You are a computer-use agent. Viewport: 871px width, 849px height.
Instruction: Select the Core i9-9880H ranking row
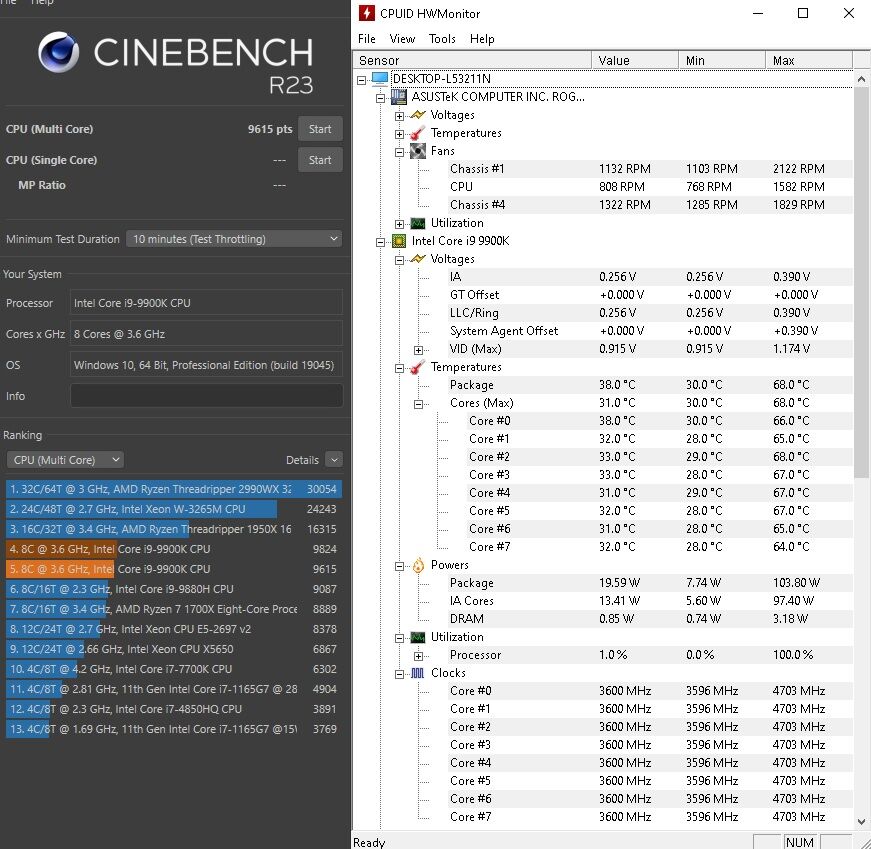click(x=174, y=589)
